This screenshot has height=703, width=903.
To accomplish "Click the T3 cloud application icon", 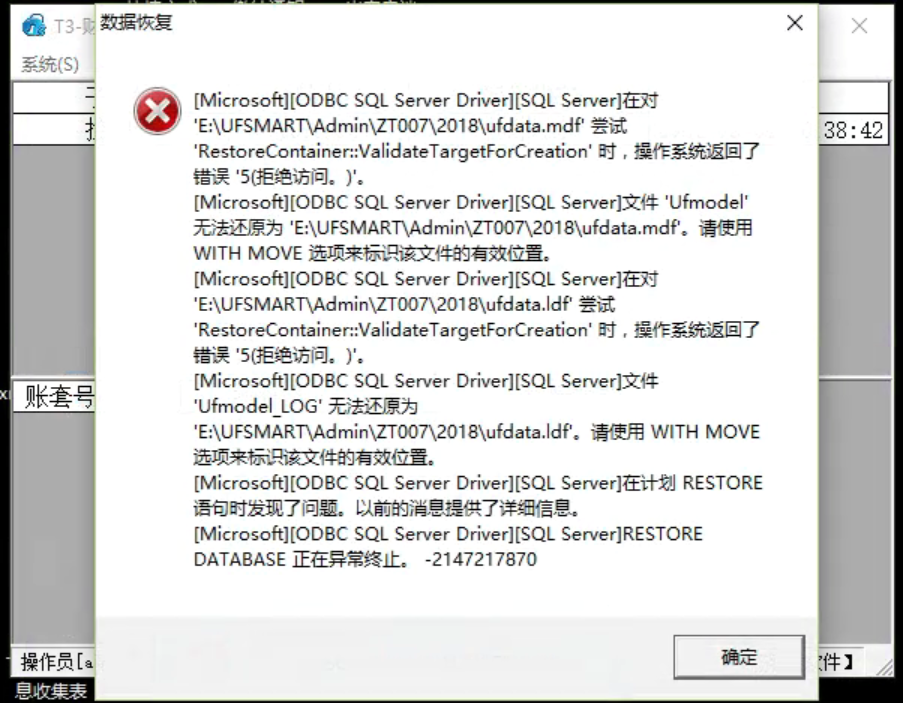I will [34, 26].
